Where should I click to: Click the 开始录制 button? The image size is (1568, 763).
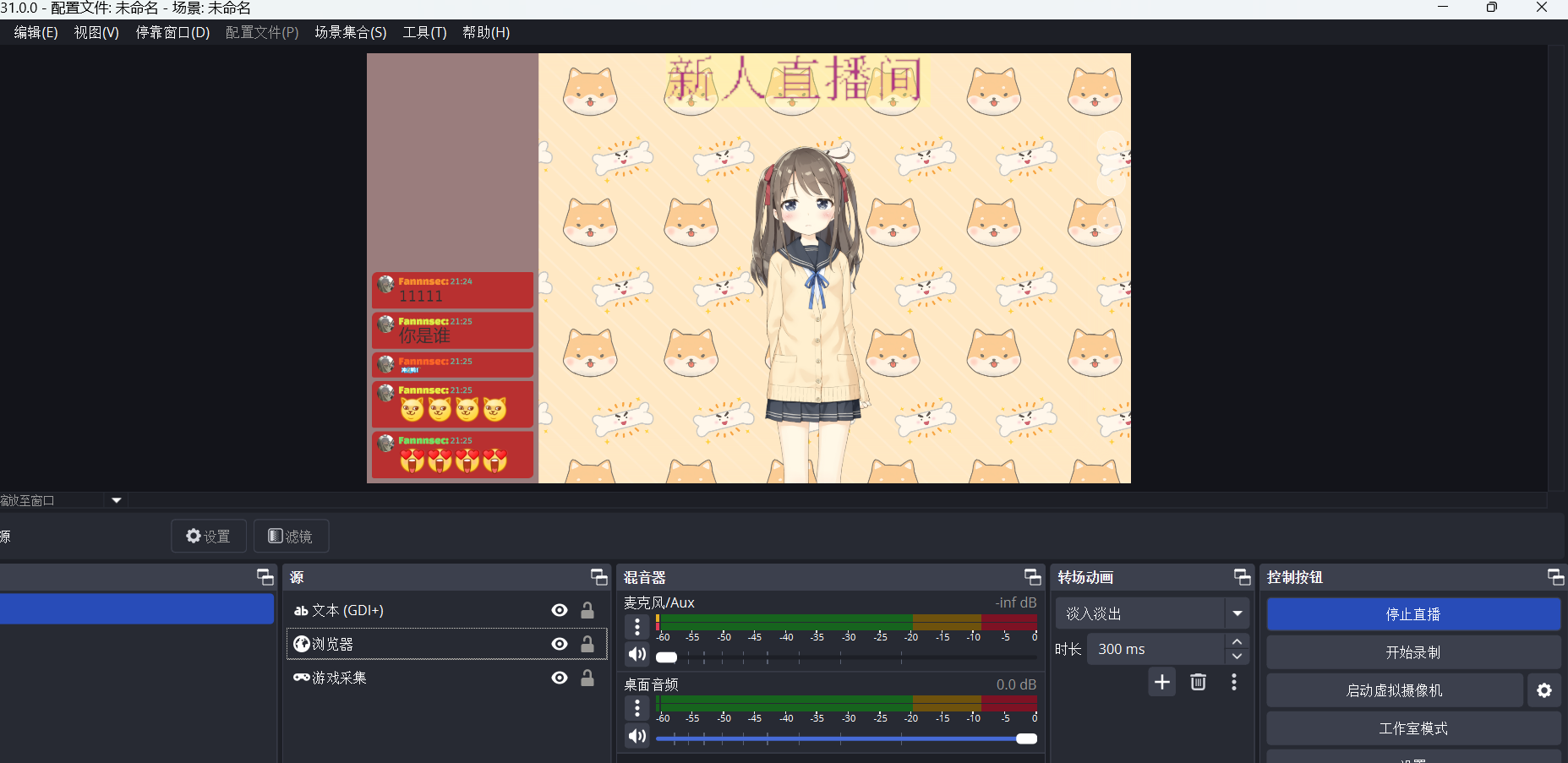1413,652
